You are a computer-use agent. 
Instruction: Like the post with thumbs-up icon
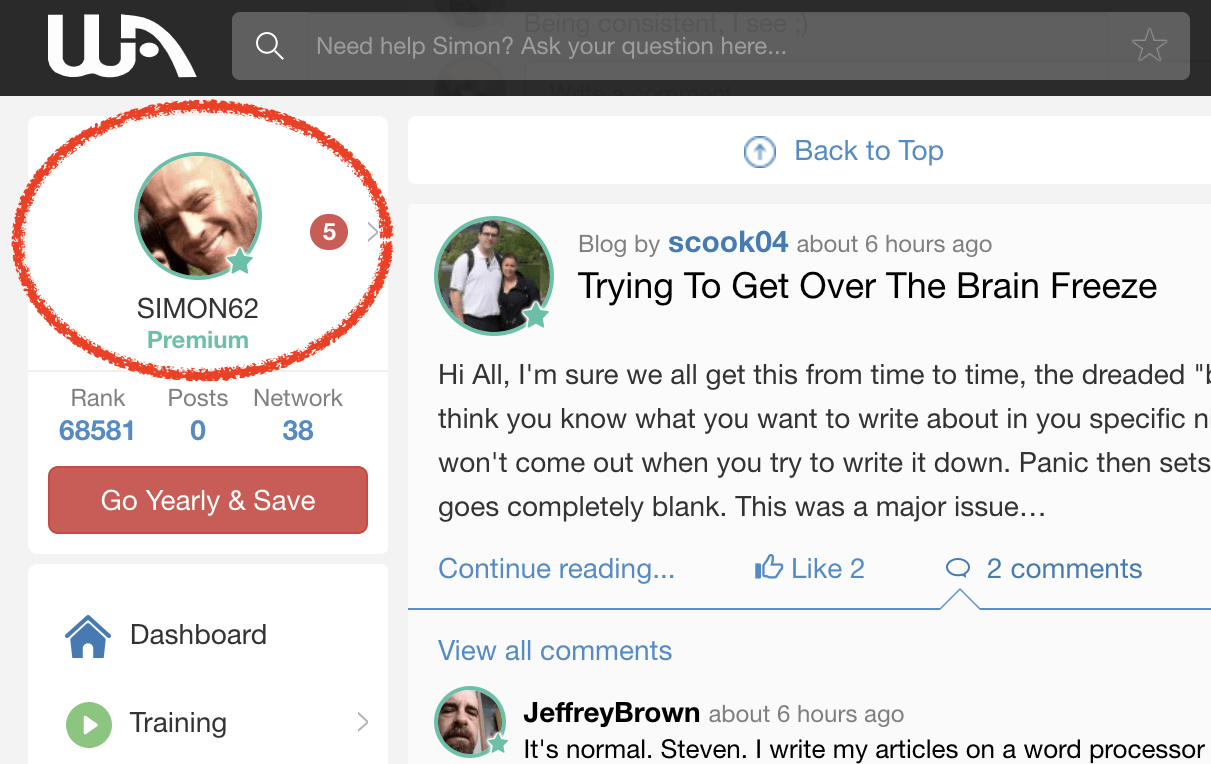coord(769,568)
